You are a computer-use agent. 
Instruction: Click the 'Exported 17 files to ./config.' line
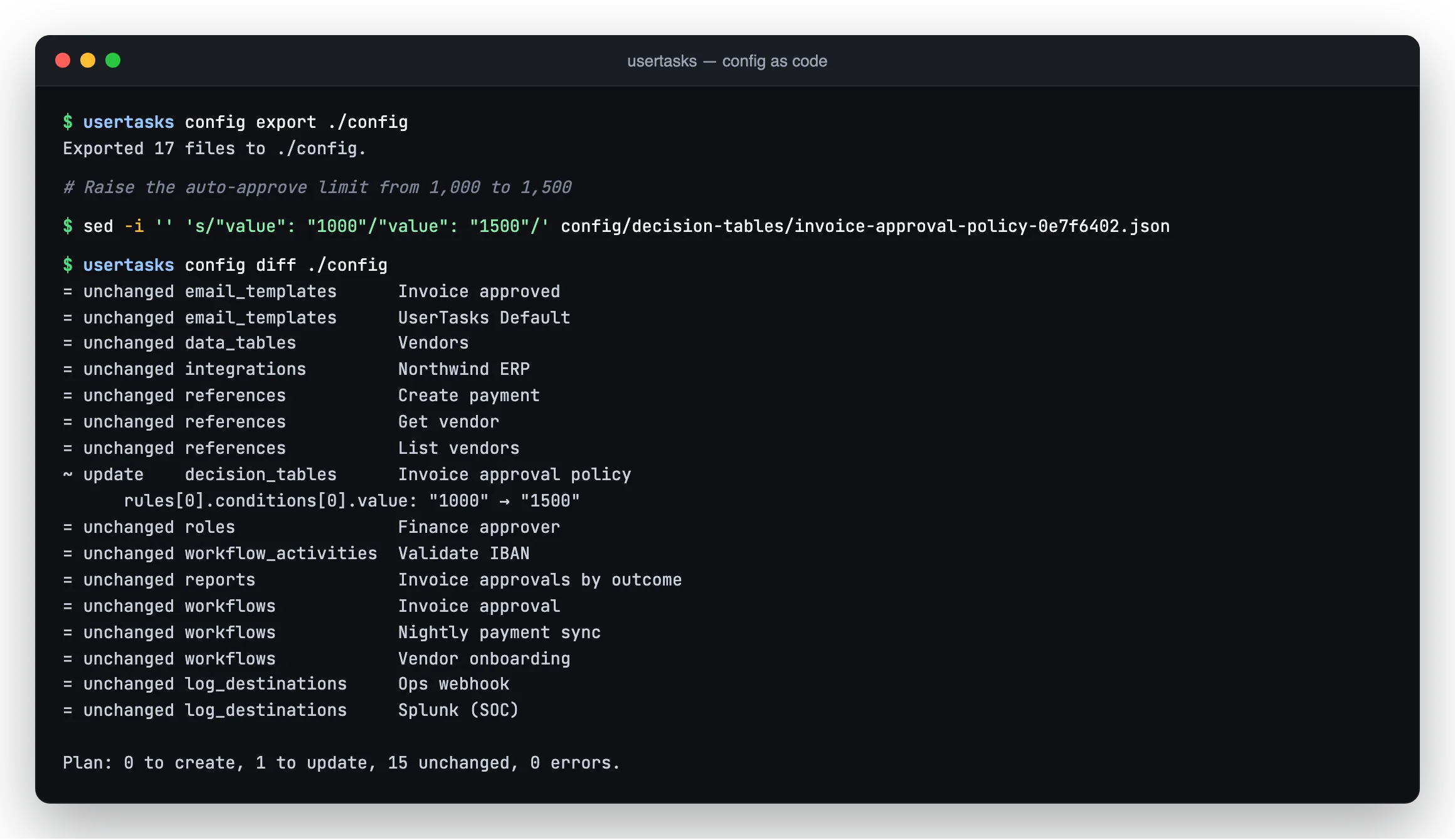tap(214, 148)
